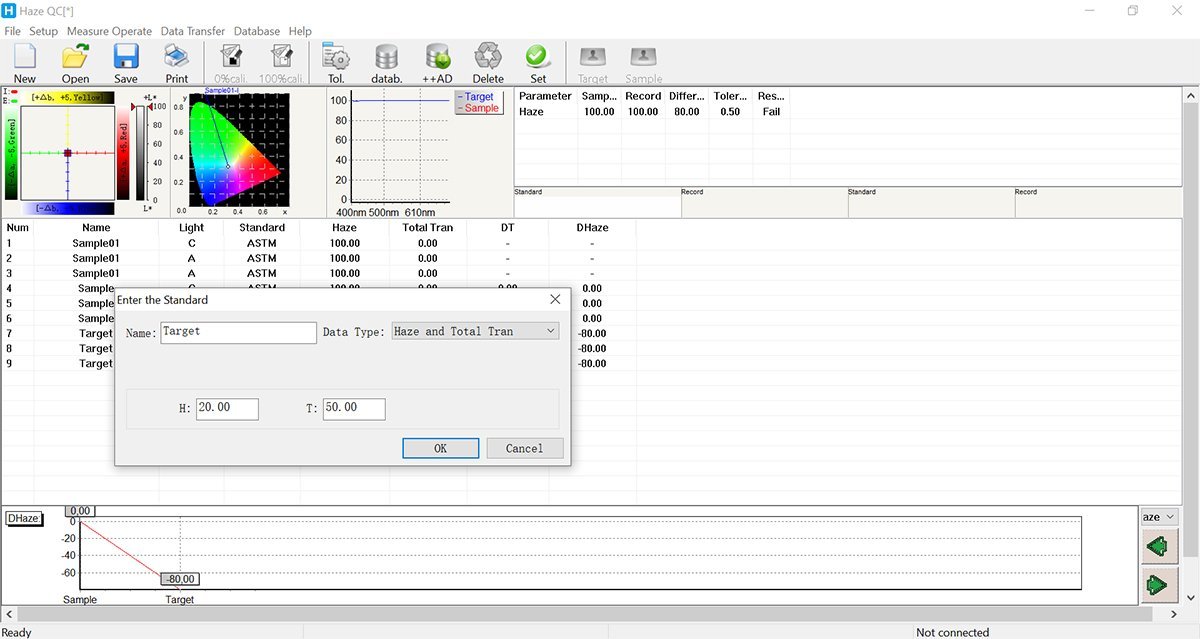Open the Data Type dropdown in the dialog
The width and height of the screenshot is (1200, 639).
click(x=475, y=331)
